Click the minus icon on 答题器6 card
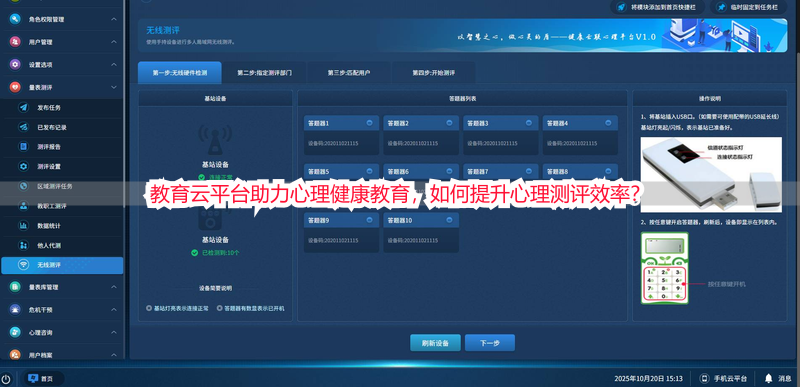Image resolution: width=800 pixels, height=387 pixels. 449,171
